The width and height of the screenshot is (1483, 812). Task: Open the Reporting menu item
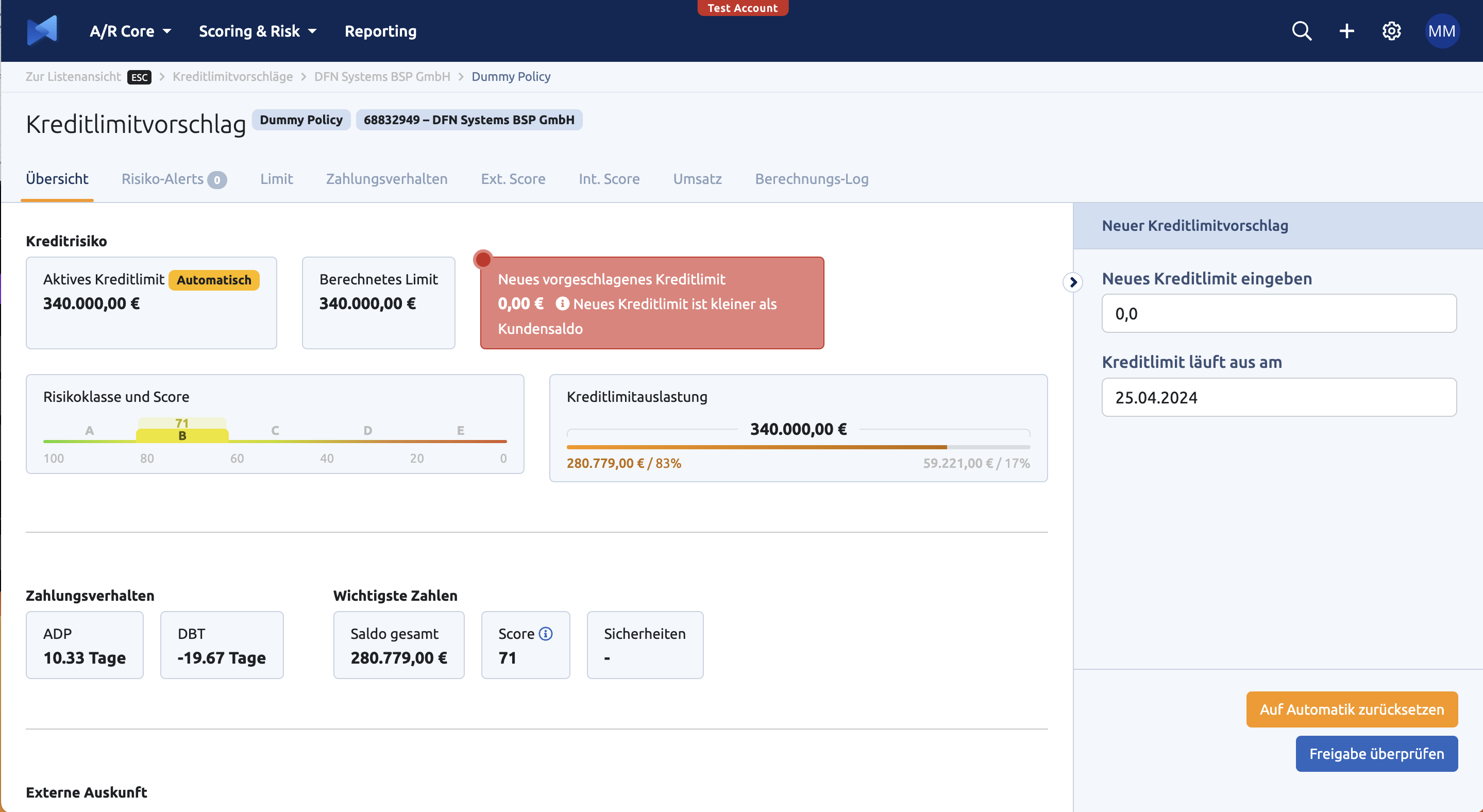tap(380, 31)
